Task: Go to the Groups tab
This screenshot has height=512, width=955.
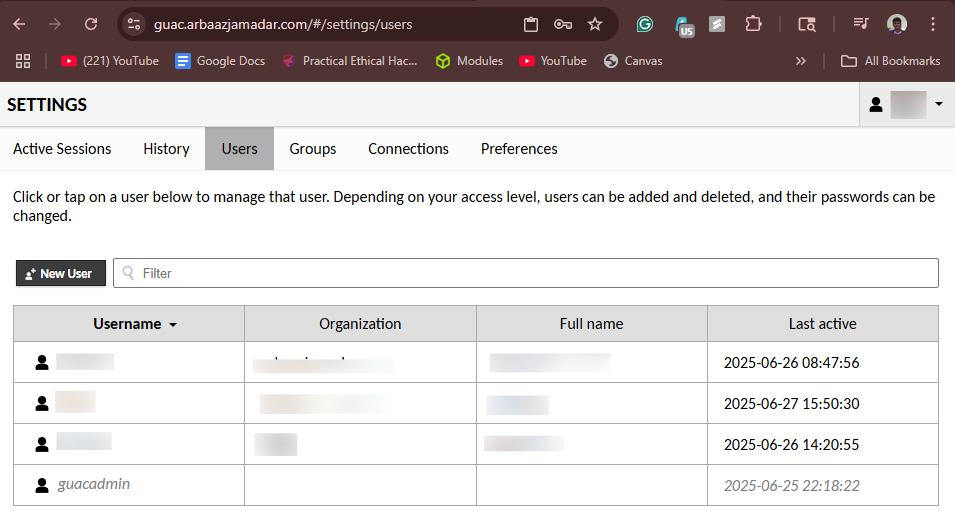Action: pos(313,149)
